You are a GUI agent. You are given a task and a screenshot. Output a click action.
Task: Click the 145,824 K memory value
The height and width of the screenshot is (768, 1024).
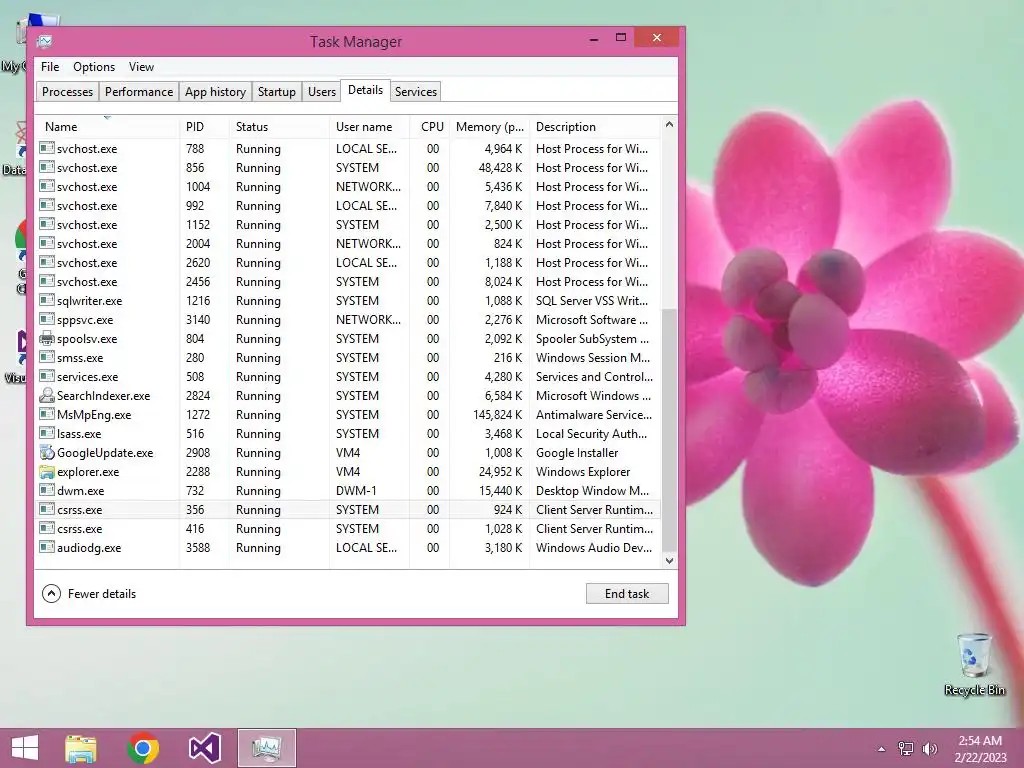[x=498, y=415]
